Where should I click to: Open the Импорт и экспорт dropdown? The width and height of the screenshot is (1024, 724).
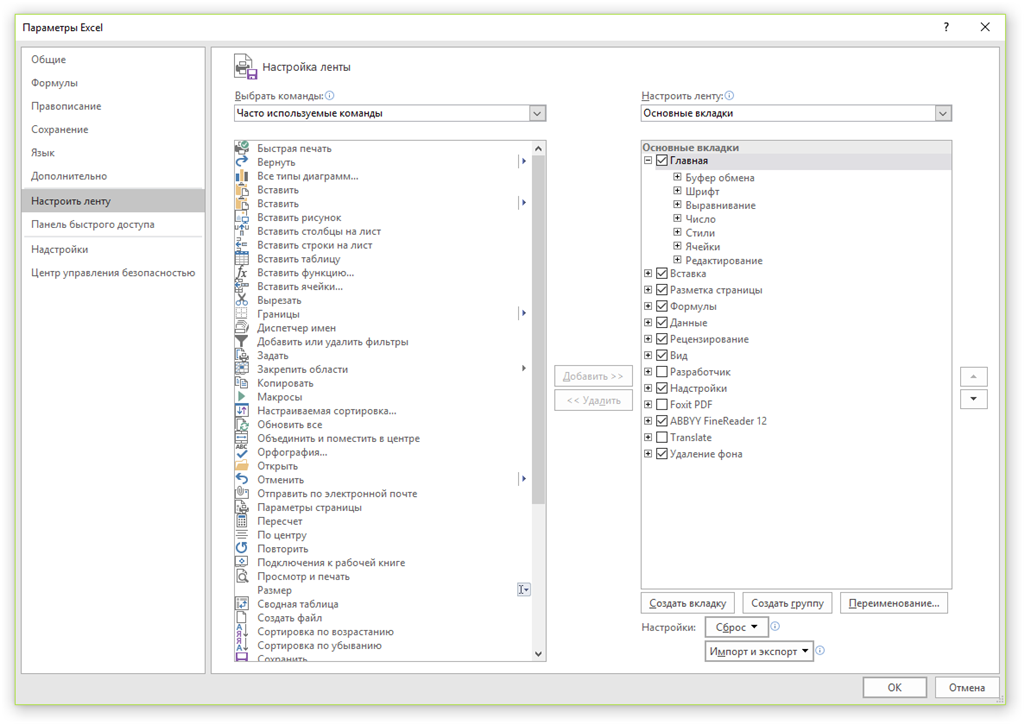point(759,651)
